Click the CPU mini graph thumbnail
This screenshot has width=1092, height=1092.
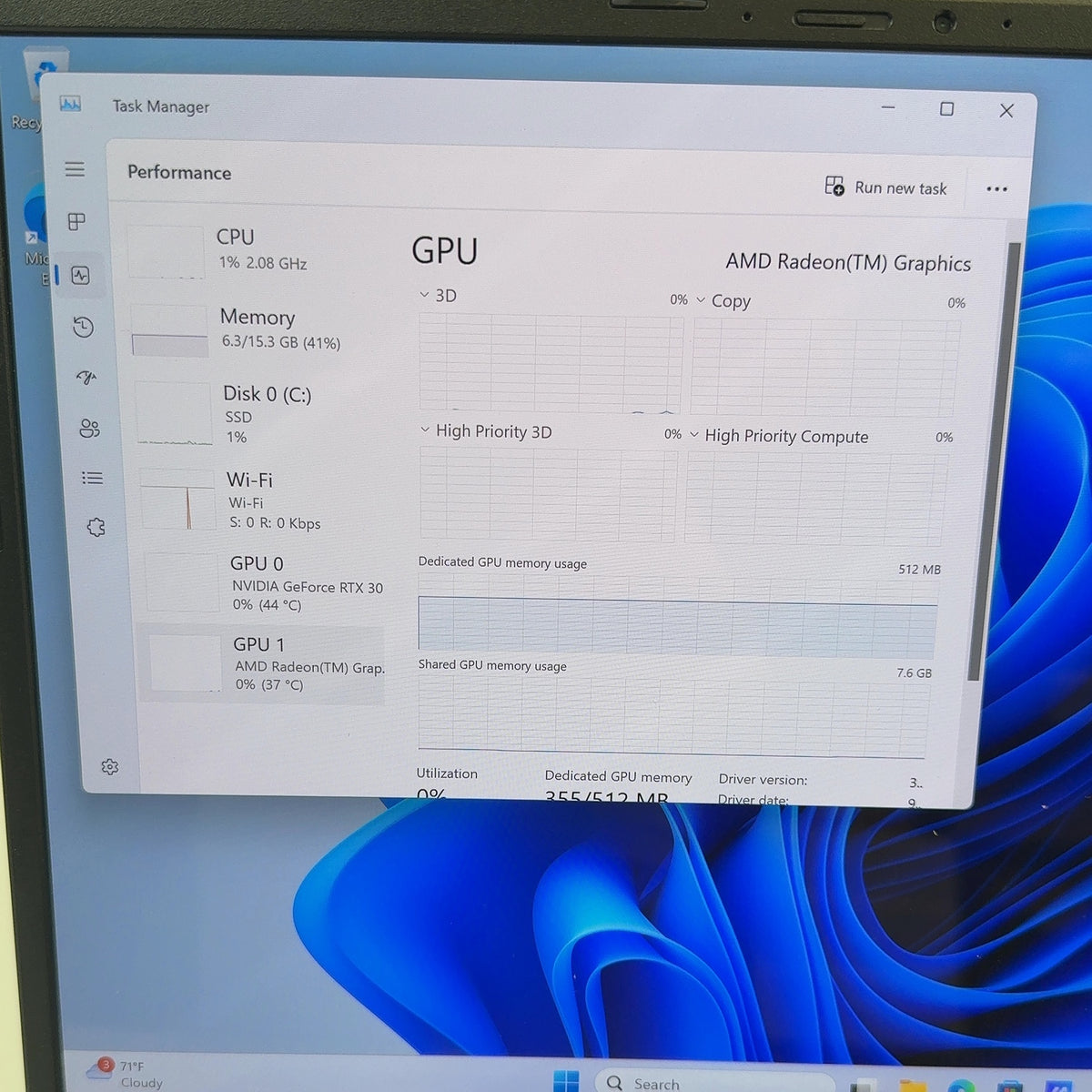tap(166, 251)
